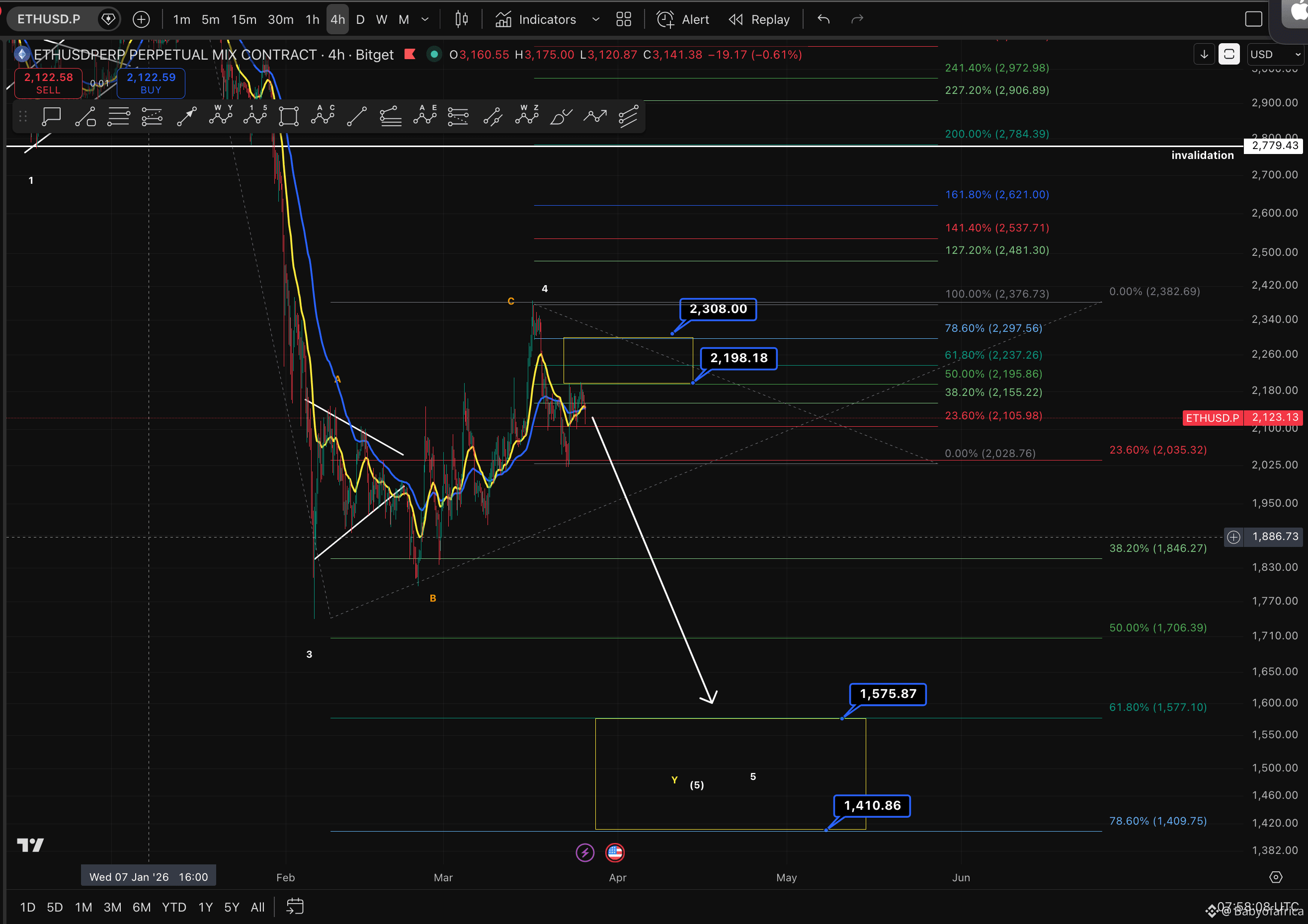The height and width of the screenshot is (924, 1308).
Task: Redo the chart action
Action: [x=857, y=19]
